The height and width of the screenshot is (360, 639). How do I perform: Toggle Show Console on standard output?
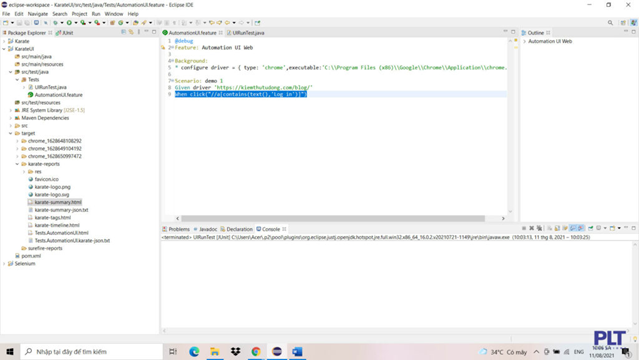click(573, 228)
